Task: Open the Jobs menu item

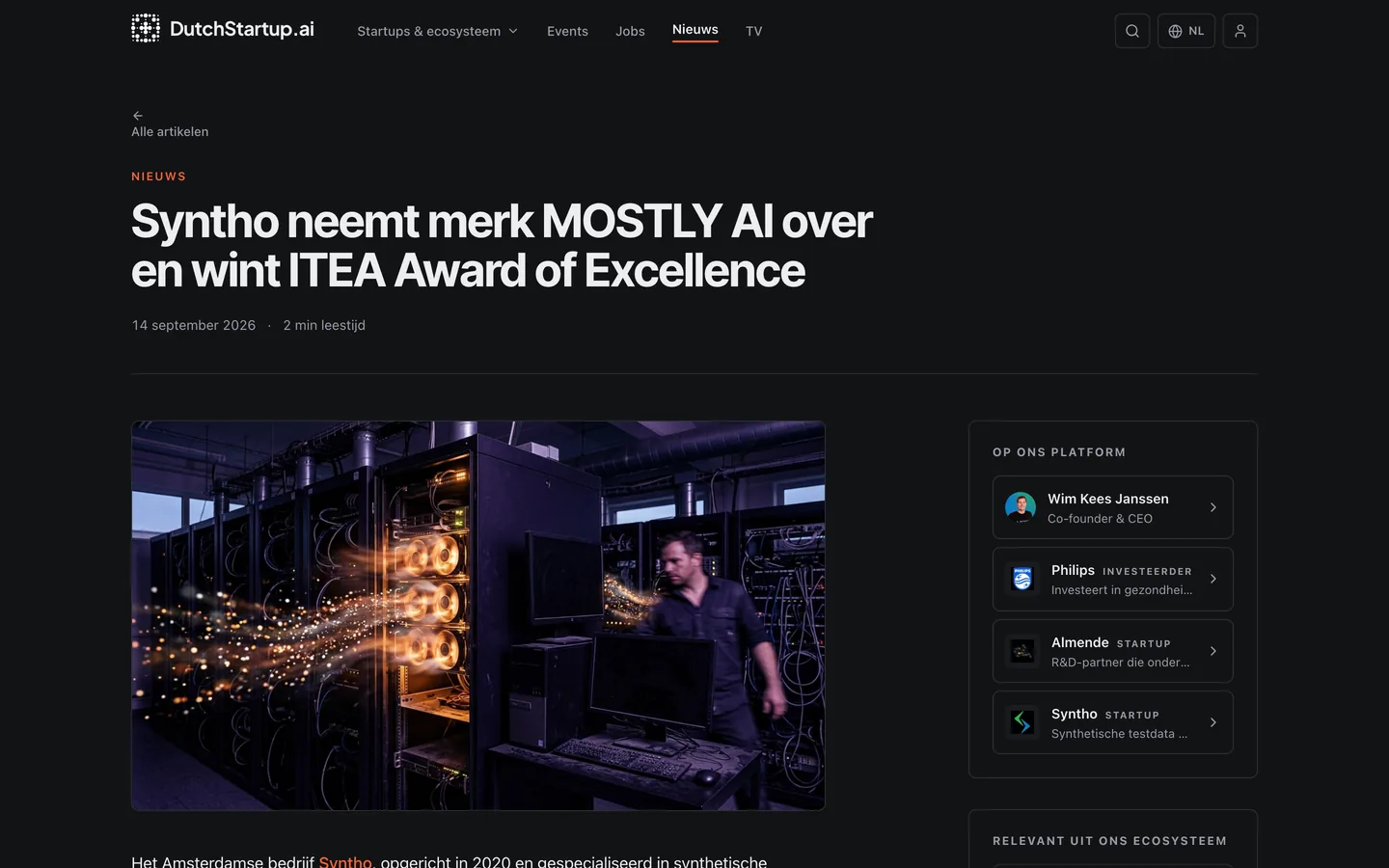Action: [630, 31]
